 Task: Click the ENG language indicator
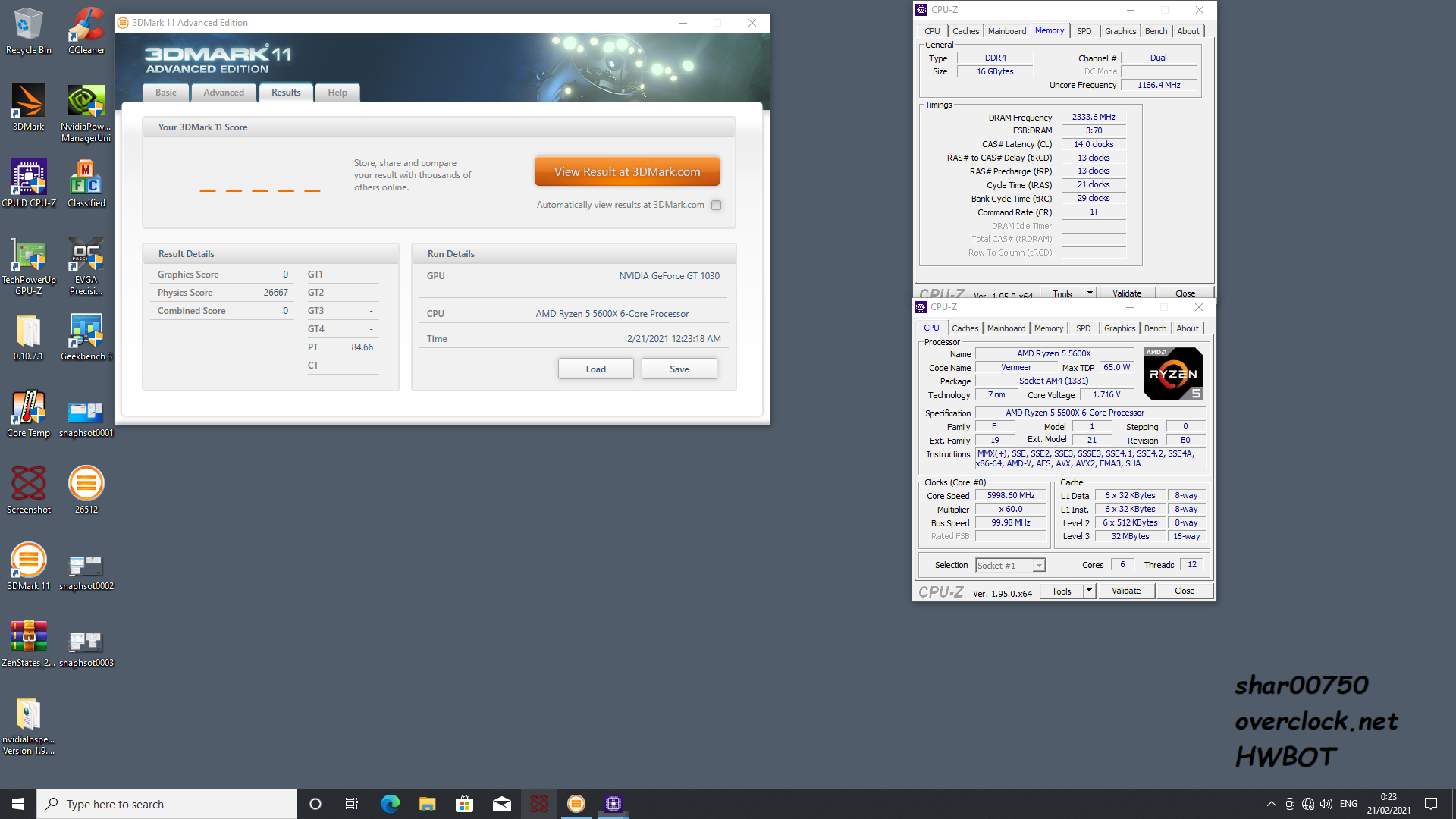coord(1348,804)
